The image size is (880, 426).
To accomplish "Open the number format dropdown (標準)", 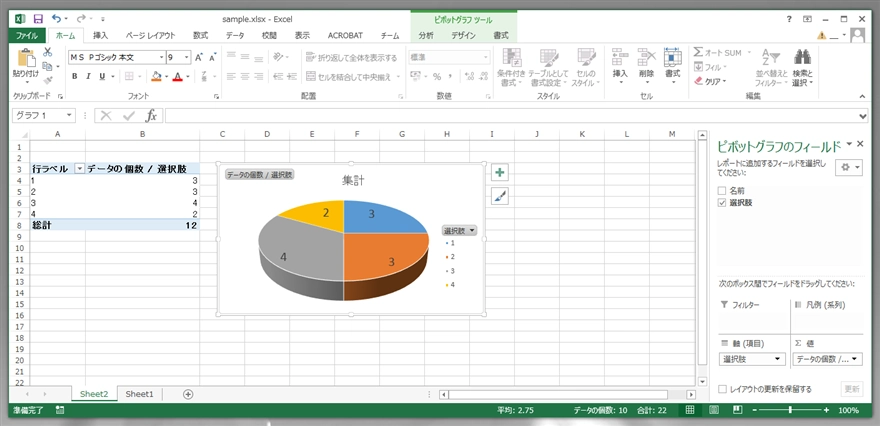I will click(x=486, y=57).
